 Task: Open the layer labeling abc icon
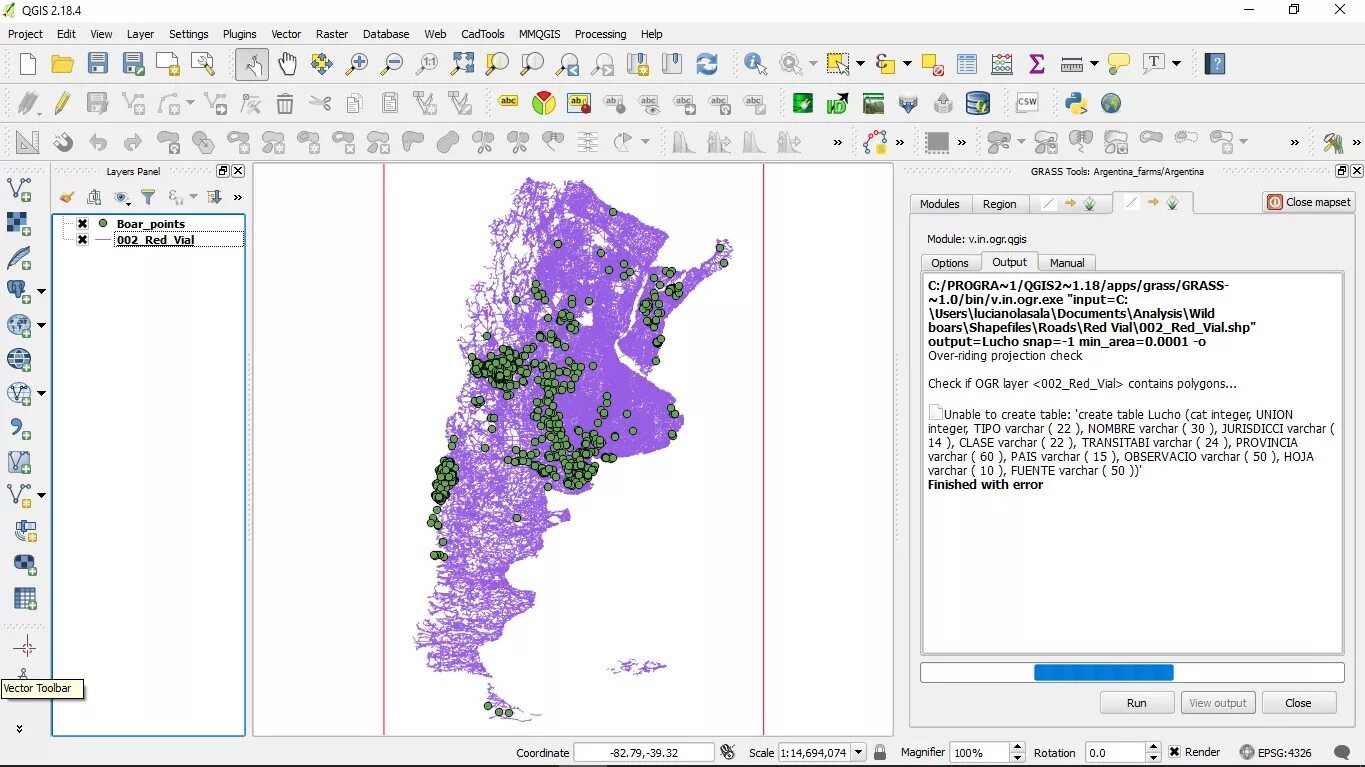pyautogui.click(x=508, y=103)
